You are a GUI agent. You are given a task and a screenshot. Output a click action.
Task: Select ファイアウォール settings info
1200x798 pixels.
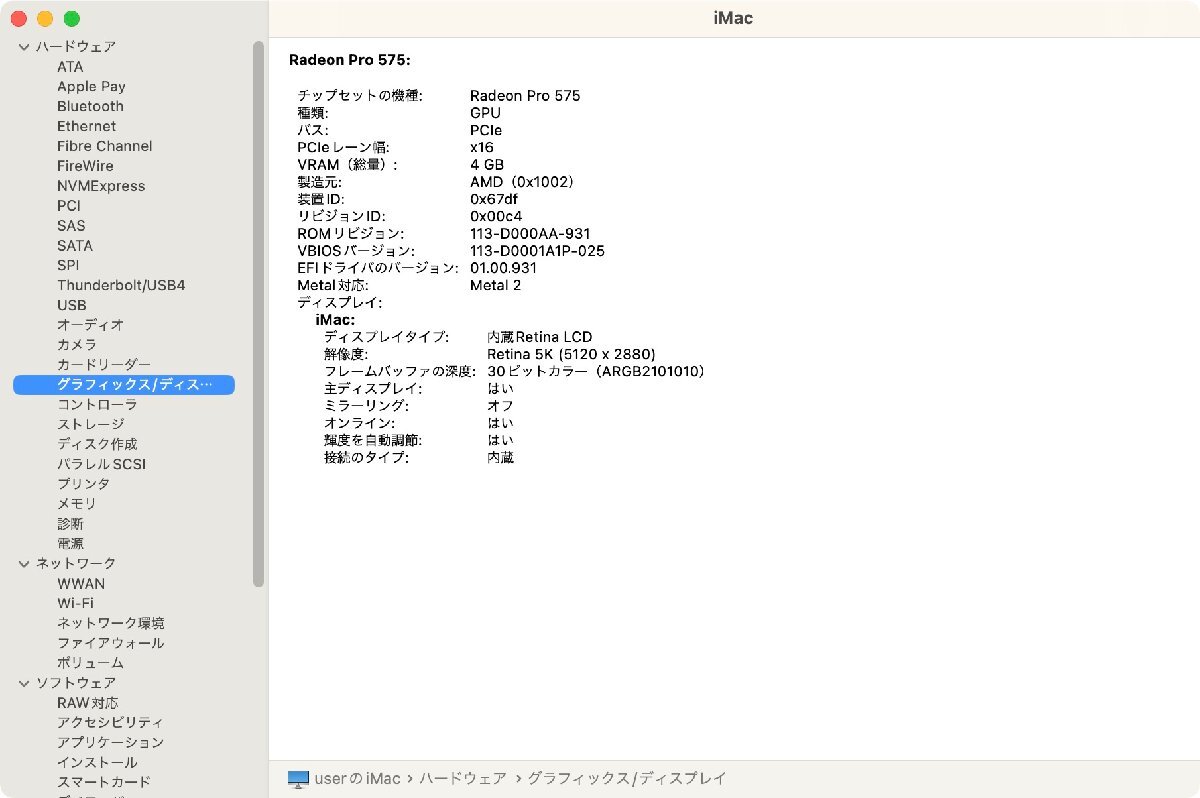pyautogui.click(x=110, y=643)
